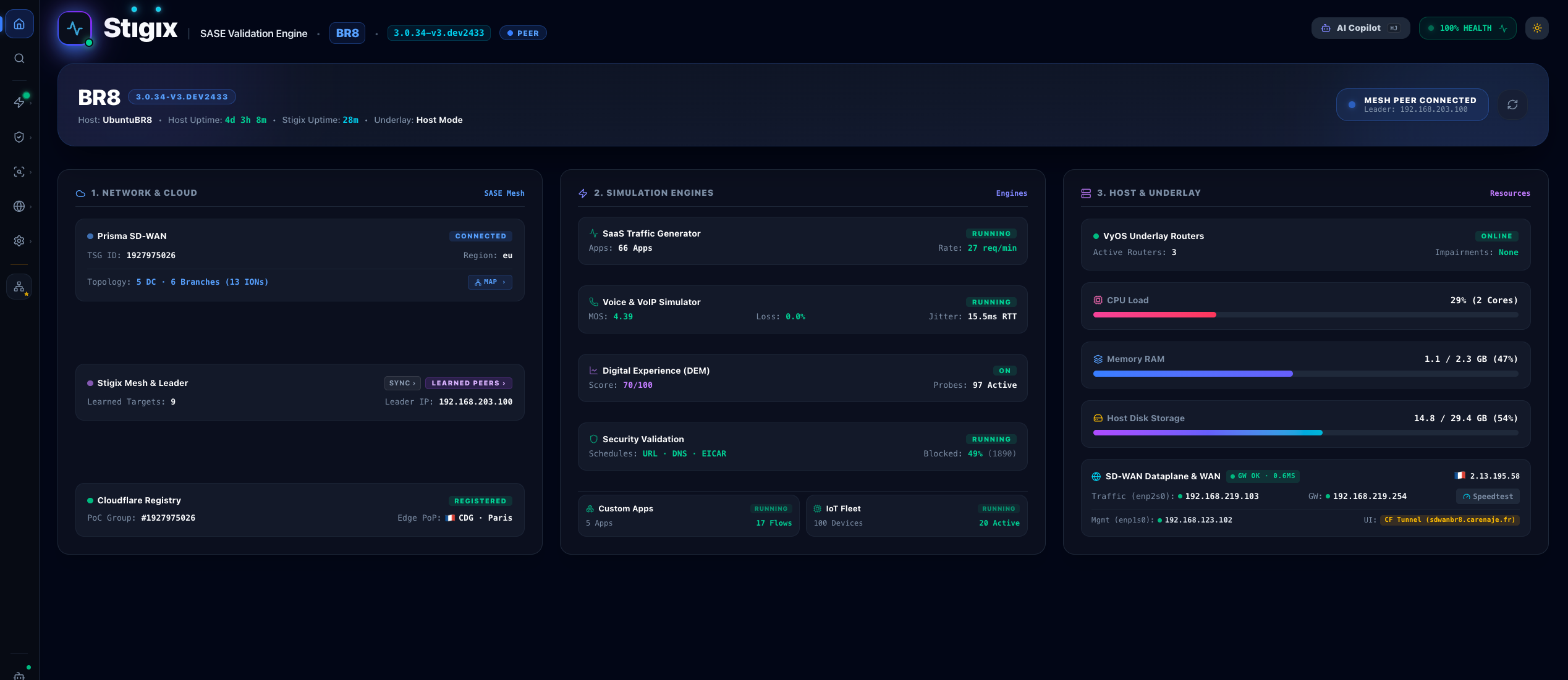Click the ONLINE badge on VyOS Routers
This screenshot has width=1568, height=680.
tap(1496, 236)
